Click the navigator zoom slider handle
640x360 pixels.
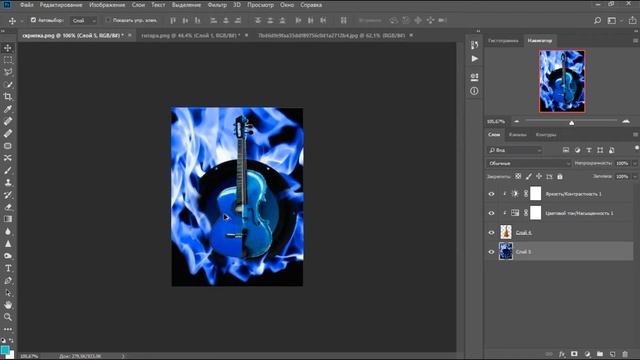click(571, 122)
